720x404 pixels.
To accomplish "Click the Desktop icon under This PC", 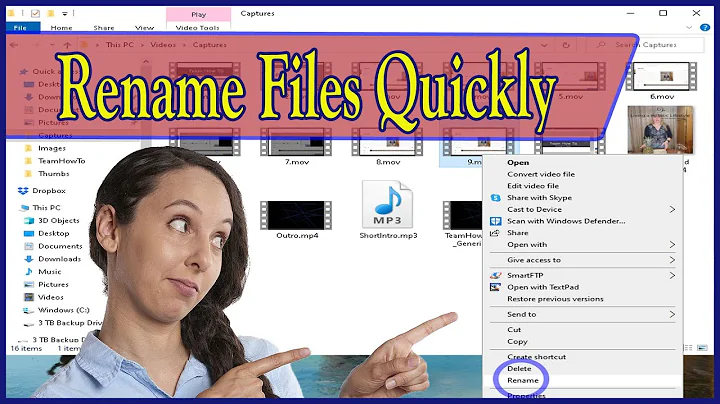I will [x=28, y=233].
